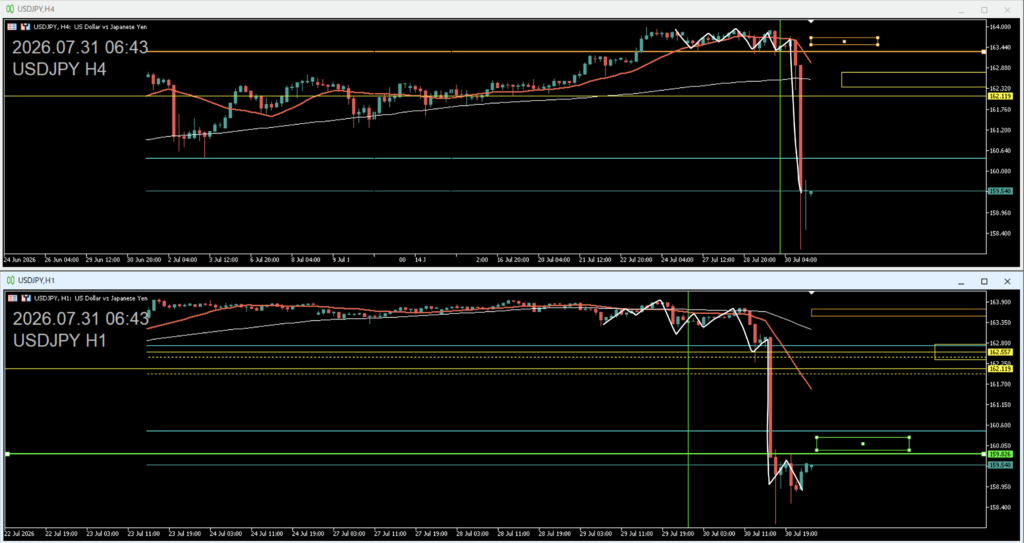Minimize the USDJPY,H1 chart window
This screenshot has width=1024, height=543.
(x=961, y=282)
